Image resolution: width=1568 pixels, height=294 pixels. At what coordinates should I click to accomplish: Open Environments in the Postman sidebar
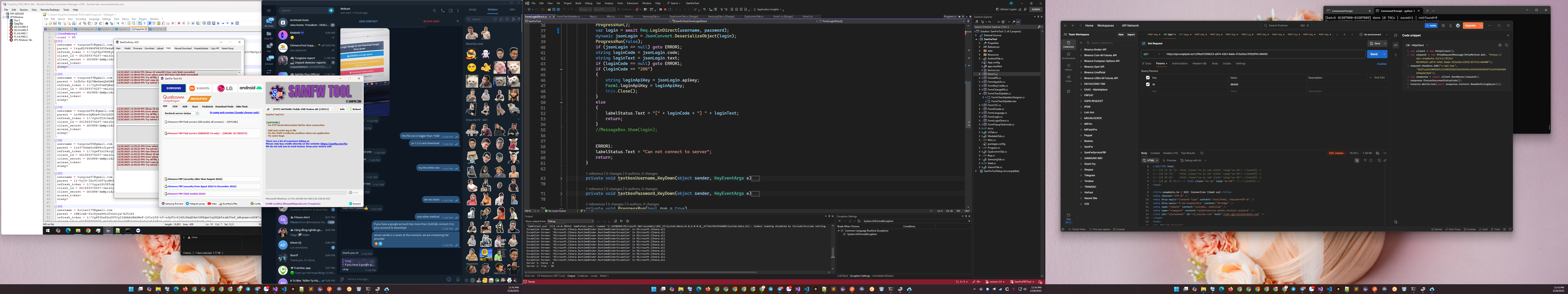[1068, 56]
